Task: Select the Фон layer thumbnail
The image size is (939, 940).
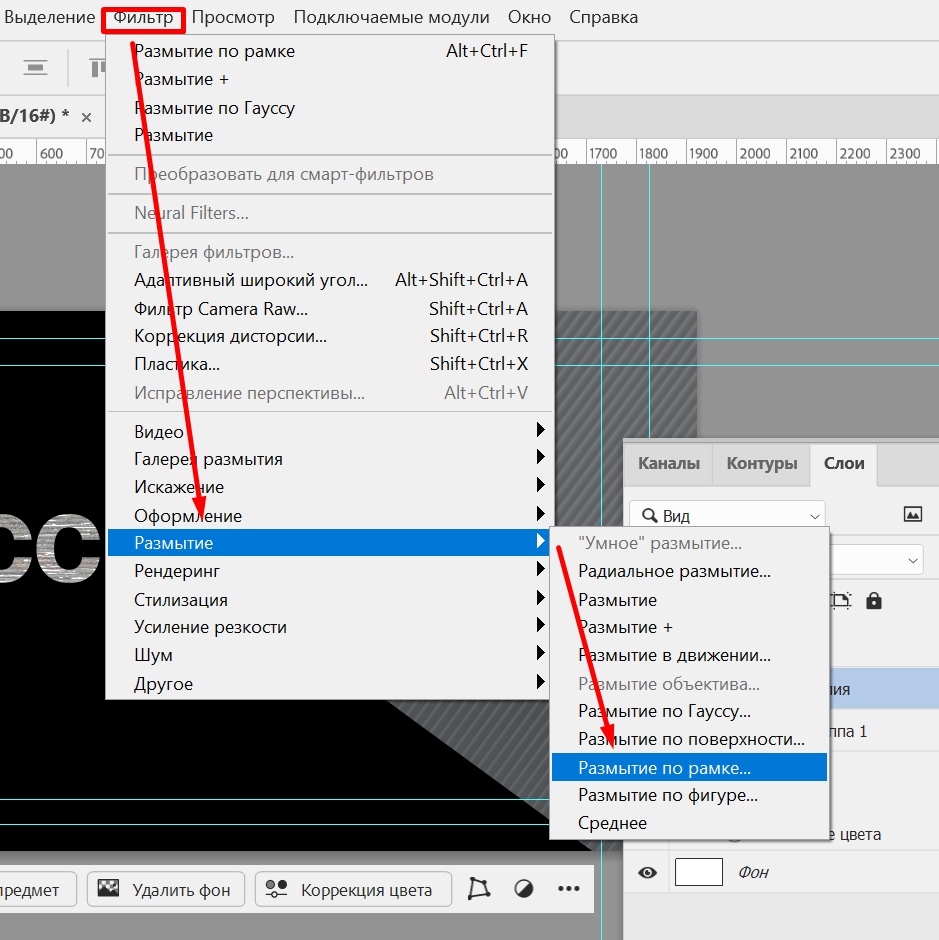Action: point(698,873)
